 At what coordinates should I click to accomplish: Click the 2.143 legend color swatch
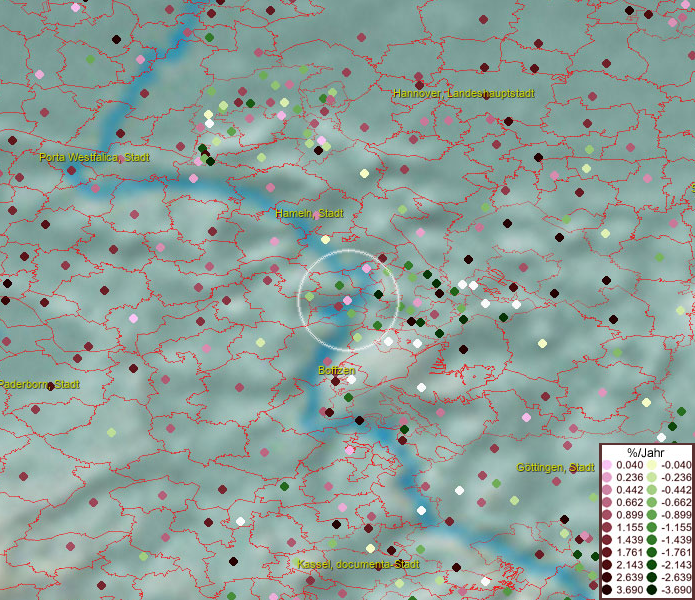[607, 565]
